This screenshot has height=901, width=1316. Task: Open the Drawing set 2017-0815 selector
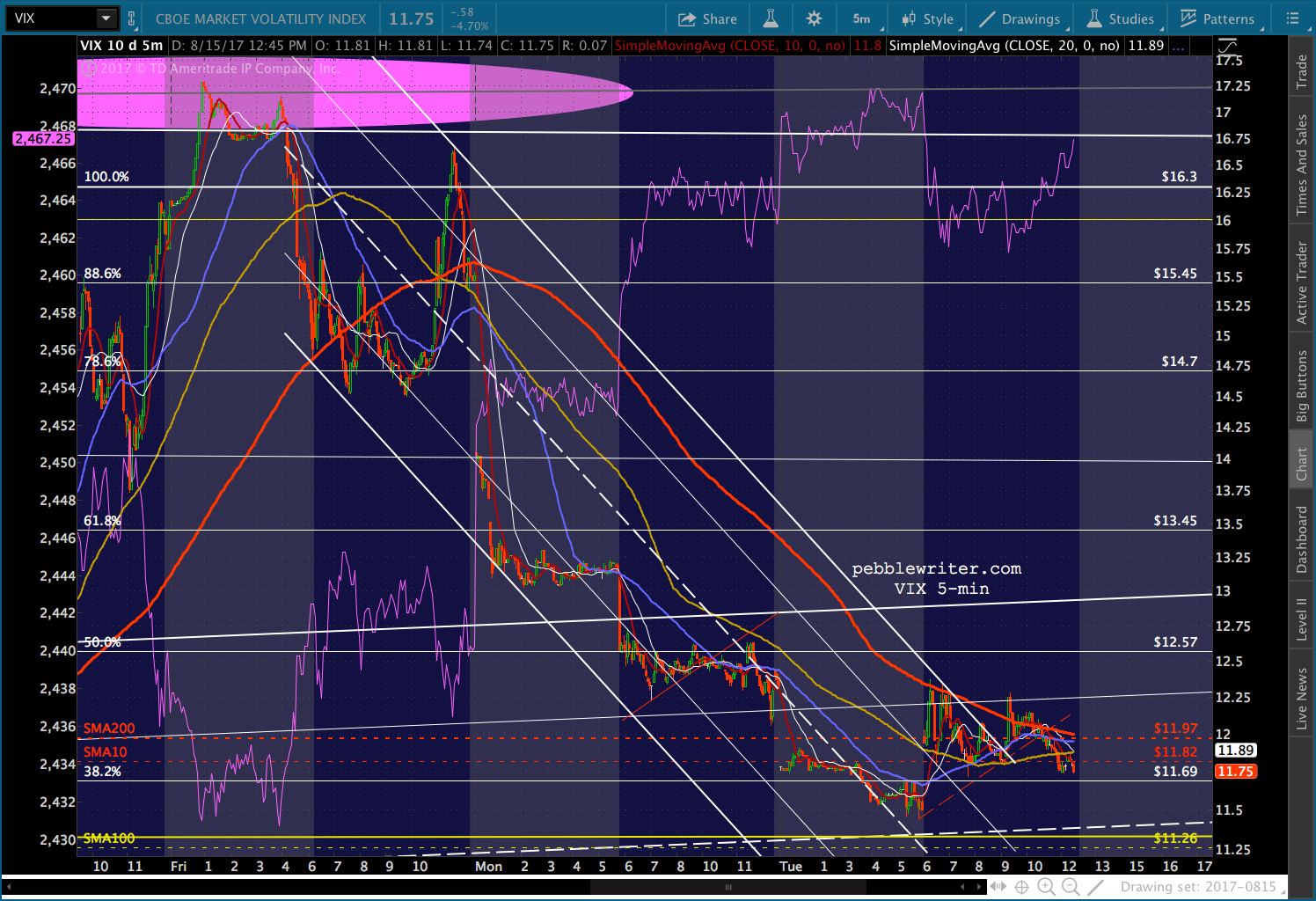coord(1197,887)
